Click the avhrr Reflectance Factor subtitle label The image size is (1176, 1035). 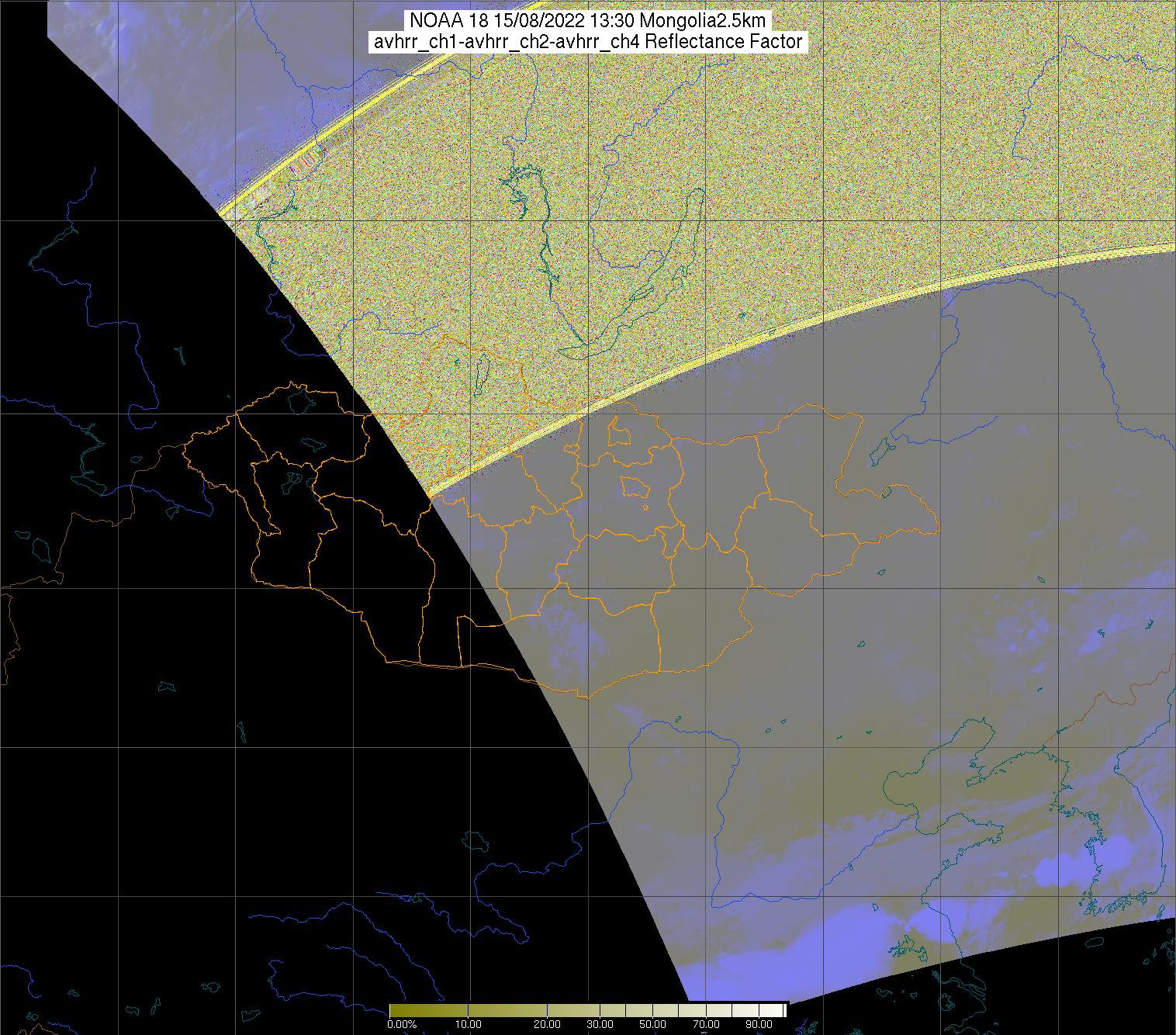tap(587, 42)
